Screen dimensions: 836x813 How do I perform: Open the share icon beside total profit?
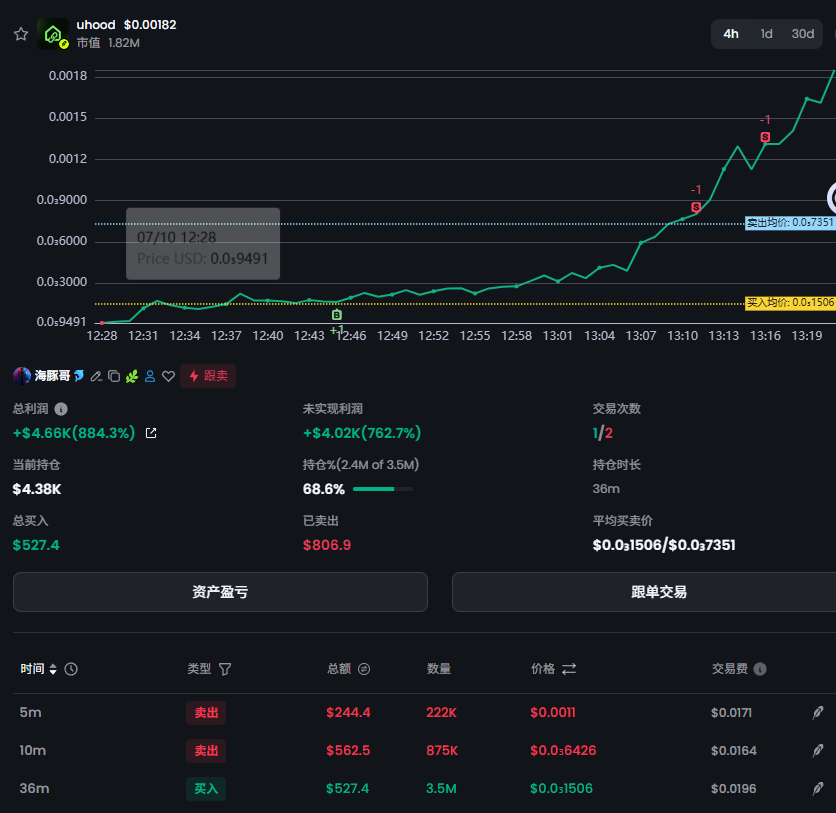click(x=151, y=433)
